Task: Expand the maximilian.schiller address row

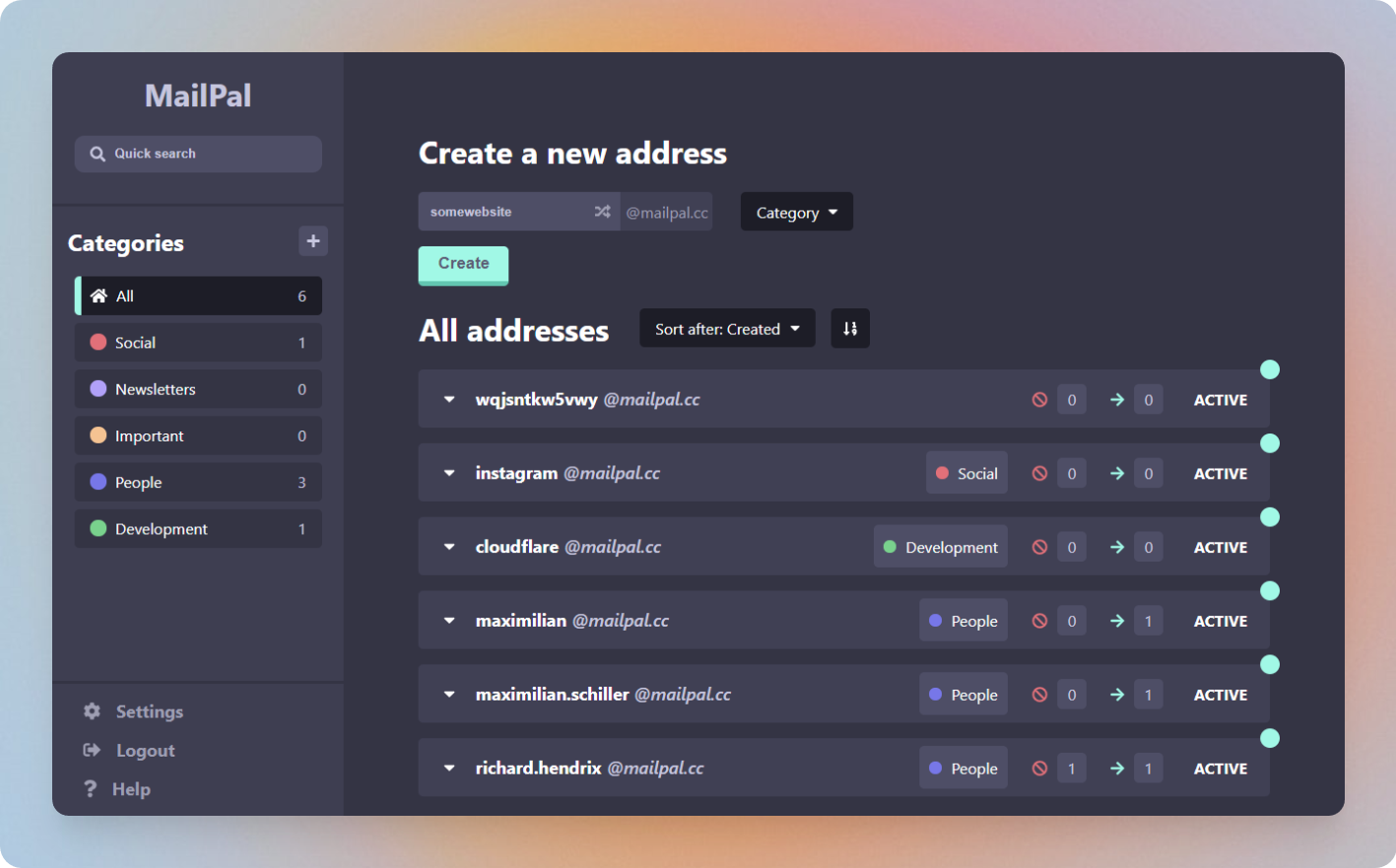Action: tap(449, 695)
